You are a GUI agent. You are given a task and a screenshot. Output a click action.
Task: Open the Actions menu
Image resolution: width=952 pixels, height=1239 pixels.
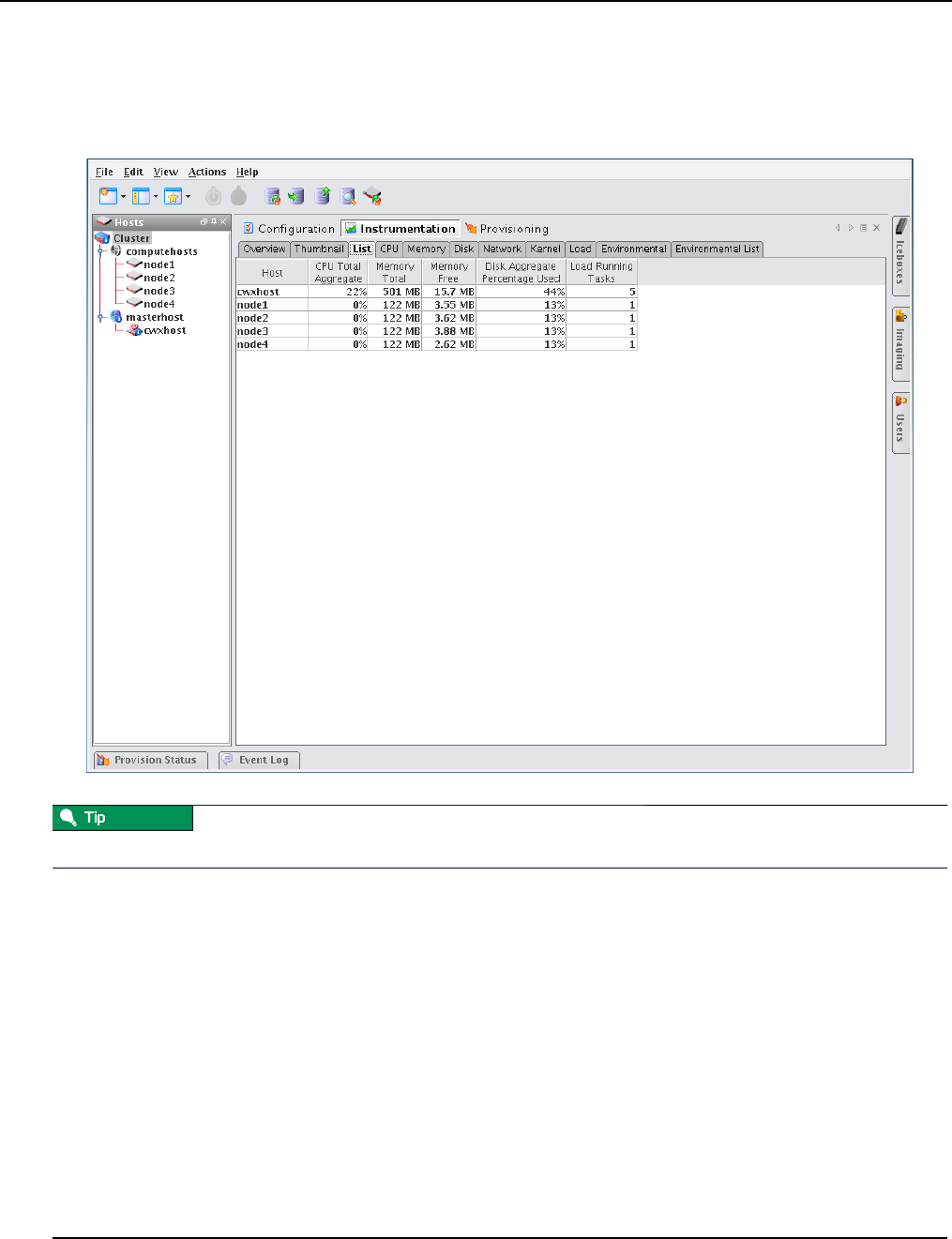click(207, 172)
